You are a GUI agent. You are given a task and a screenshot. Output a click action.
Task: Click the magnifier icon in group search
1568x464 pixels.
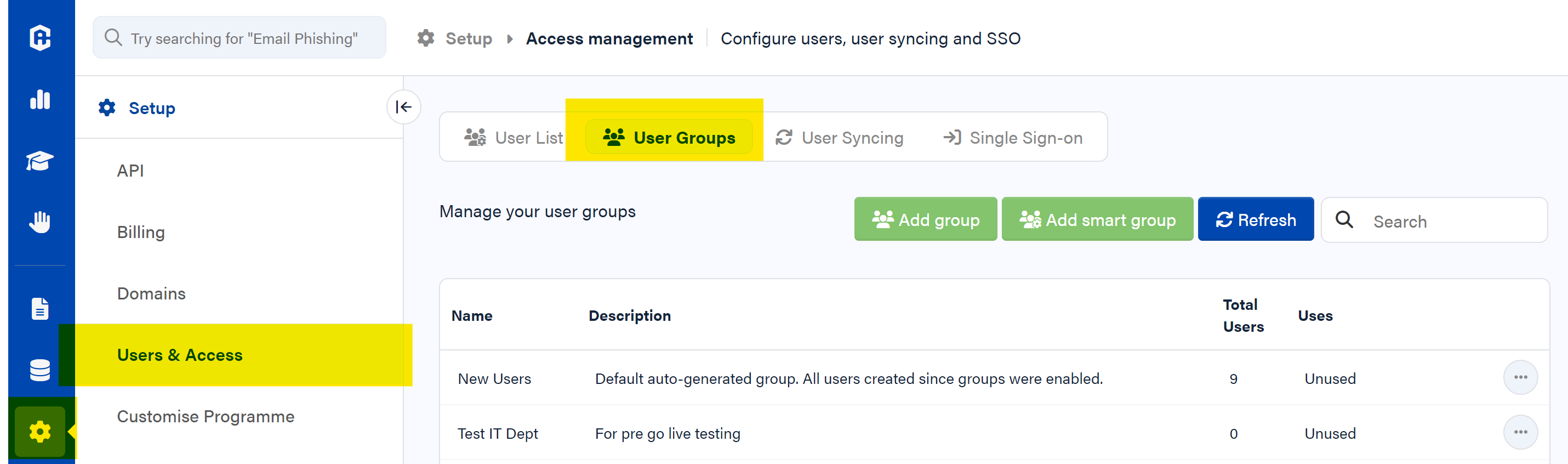[x=1344, y=220]
